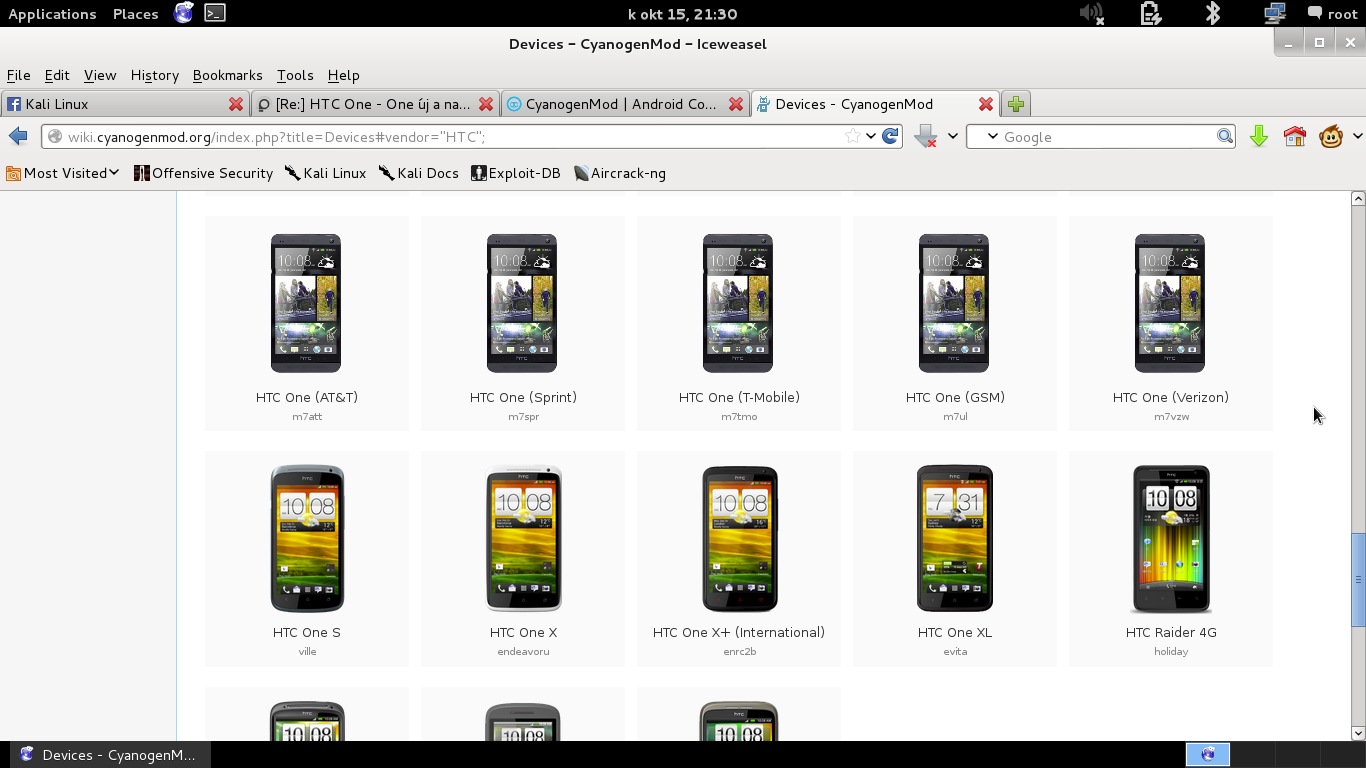Switch to the [Re:] HTC One tab
The height and width of the screenshot is (768, 1366).
point(375,104)
